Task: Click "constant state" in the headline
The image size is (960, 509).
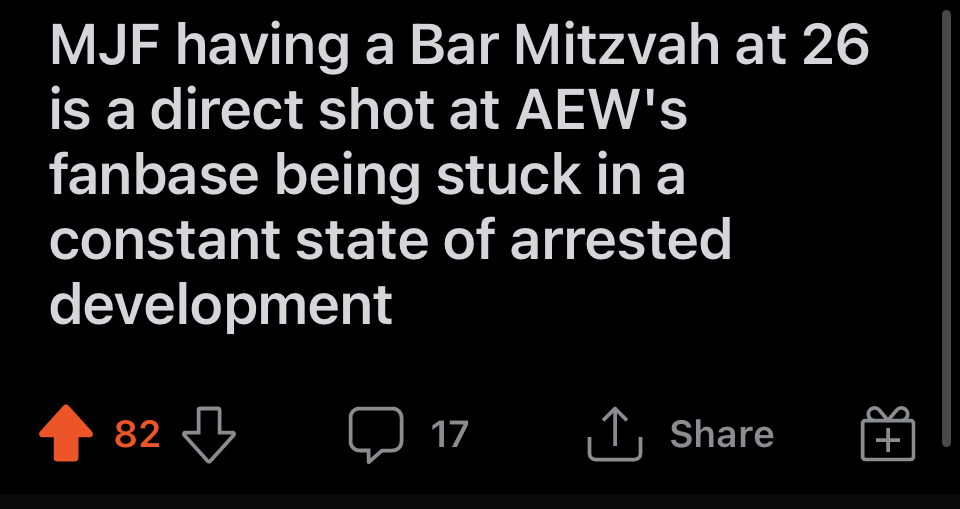Action: (x=239, y=241)
